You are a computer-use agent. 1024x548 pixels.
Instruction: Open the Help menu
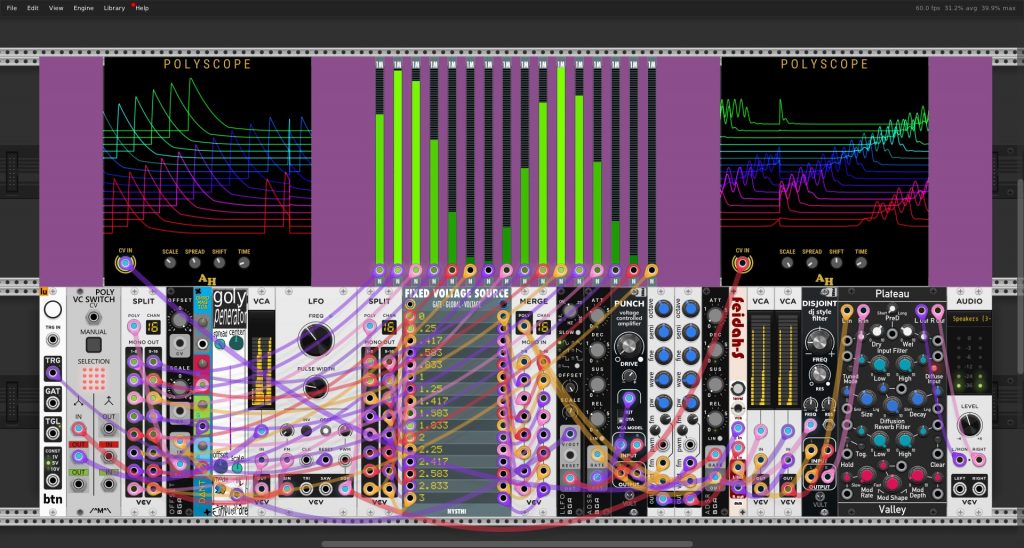coord(142,8)
